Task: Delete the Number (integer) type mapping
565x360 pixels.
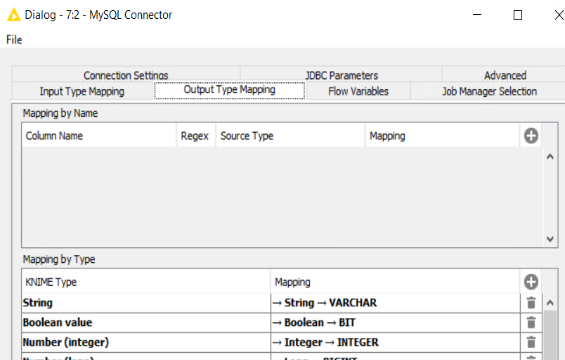Action: pyautogui.click(x=531, y=342)
